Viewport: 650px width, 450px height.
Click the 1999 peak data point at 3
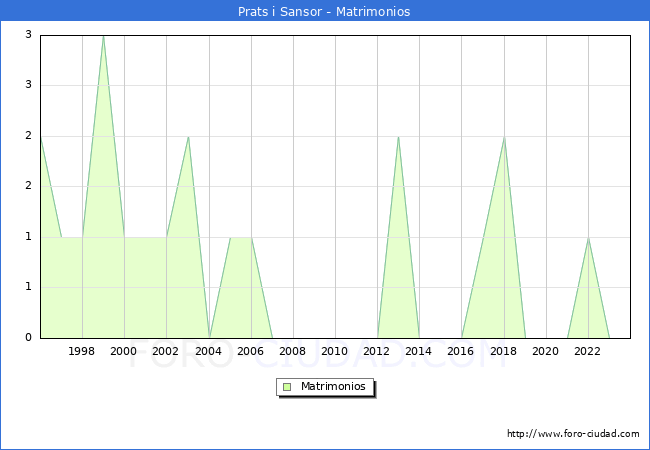pos(103,36)
